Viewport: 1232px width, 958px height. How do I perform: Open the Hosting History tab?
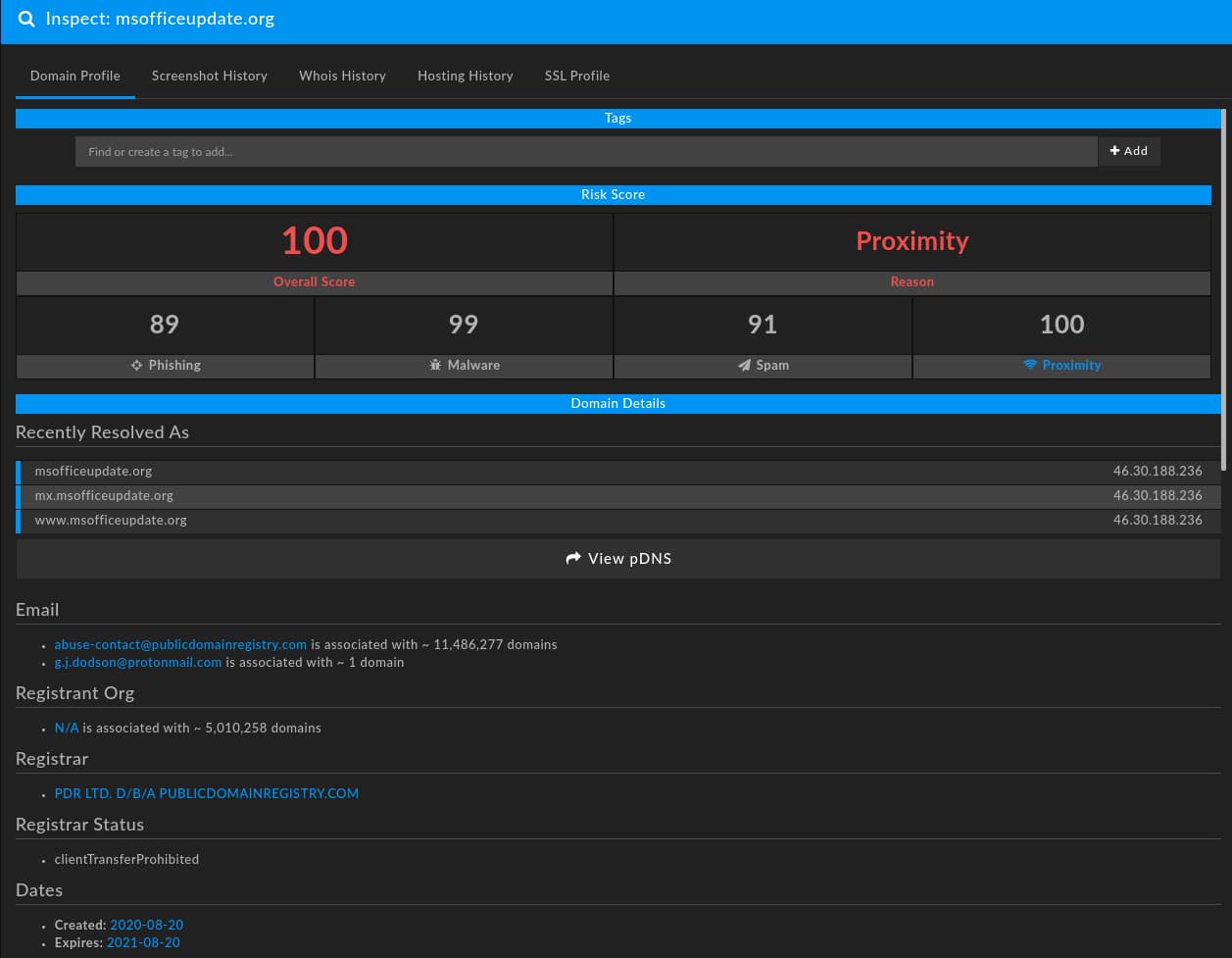click(x=466, y=76)
